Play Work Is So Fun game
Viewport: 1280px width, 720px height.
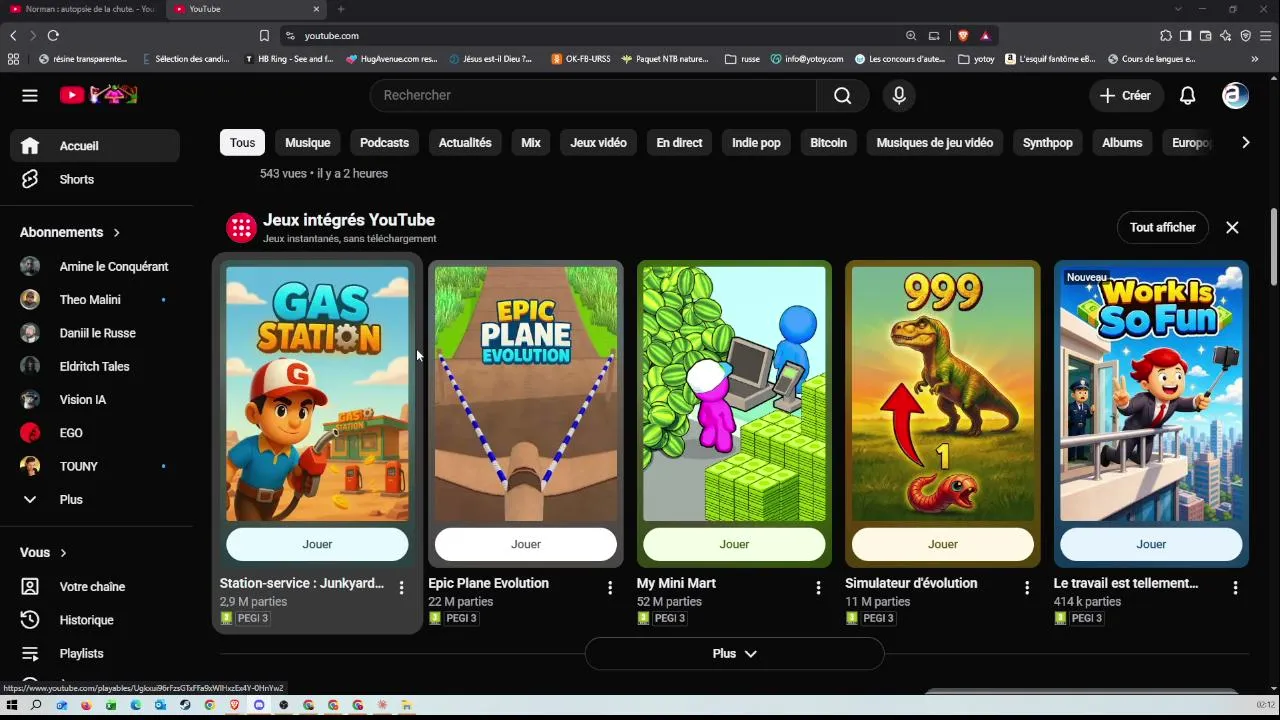click(1151, 544)
